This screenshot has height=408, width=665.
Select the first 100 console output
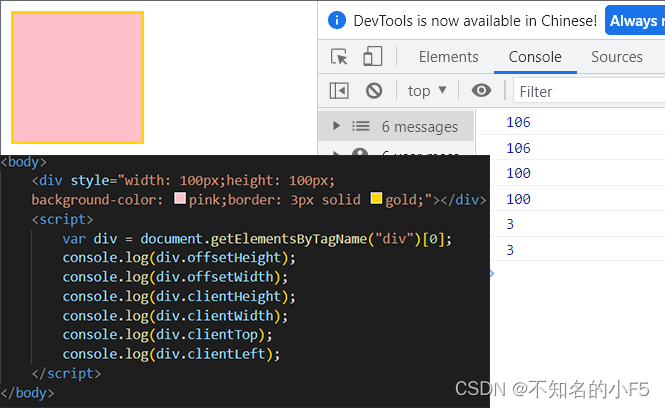tap(518, 173)
